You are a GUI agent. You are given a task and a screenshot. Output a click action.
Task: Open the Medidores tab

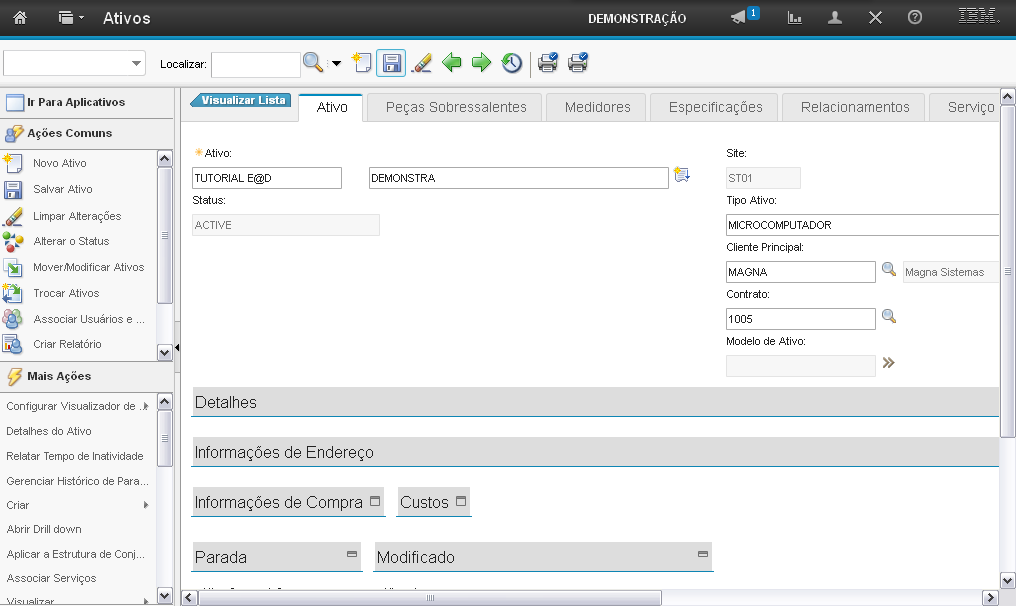point(597,107)
